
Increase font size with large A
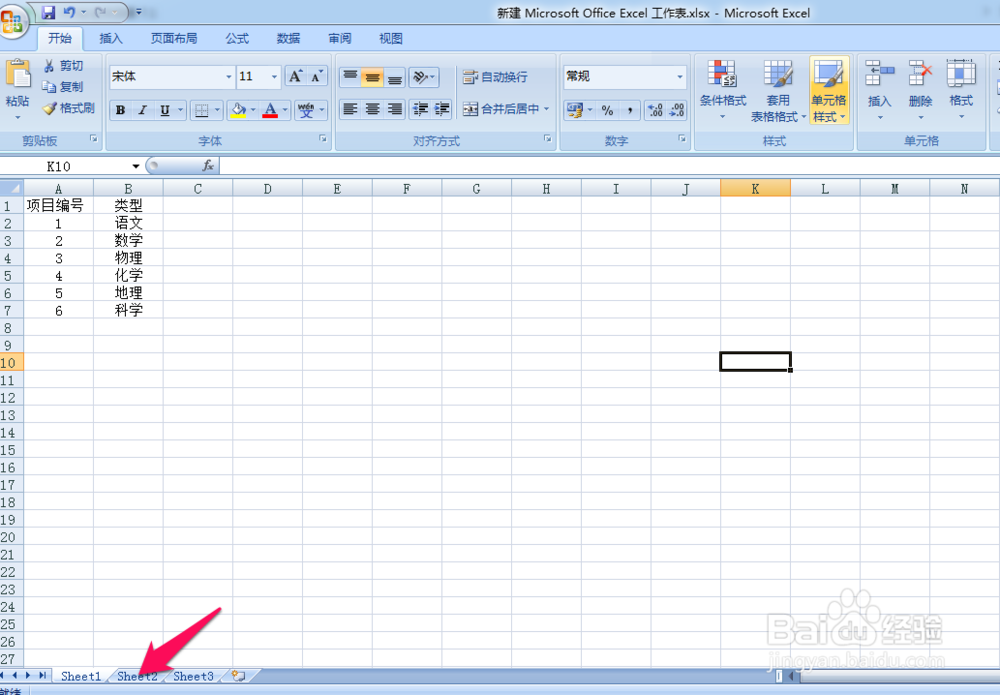point(295,77)
